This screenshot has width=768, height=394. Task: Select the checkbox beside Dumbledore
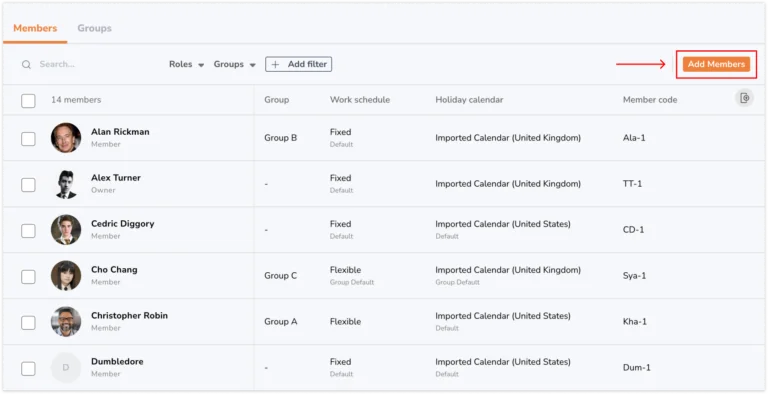(x=28, y=369)
